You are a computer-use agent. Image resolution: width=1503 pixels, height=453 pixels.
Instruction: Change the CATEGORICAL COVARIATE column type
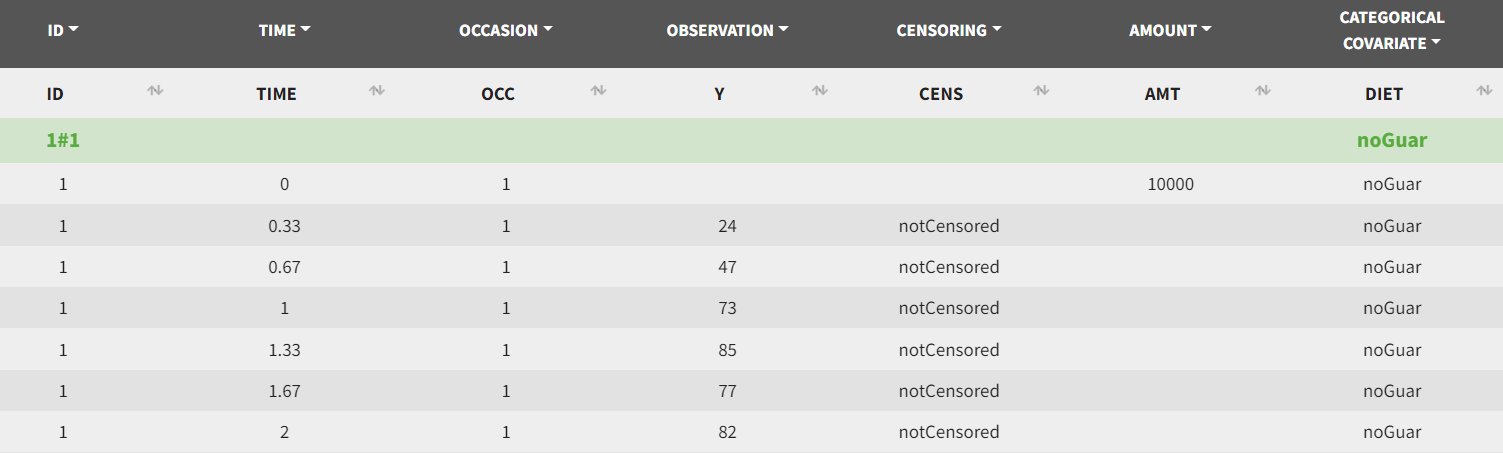click(x=1392, y=31)
